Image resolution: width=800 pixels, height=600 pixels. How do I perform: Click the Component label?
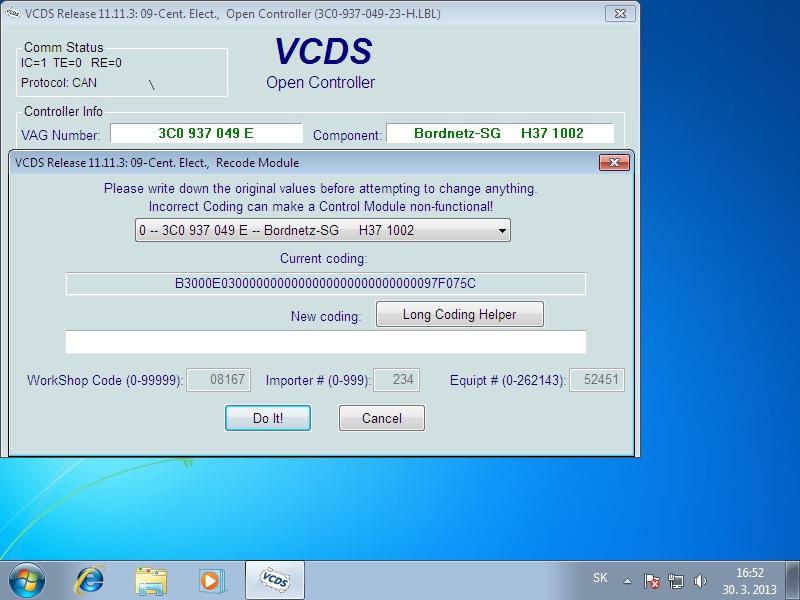click(x=347, y=135)
